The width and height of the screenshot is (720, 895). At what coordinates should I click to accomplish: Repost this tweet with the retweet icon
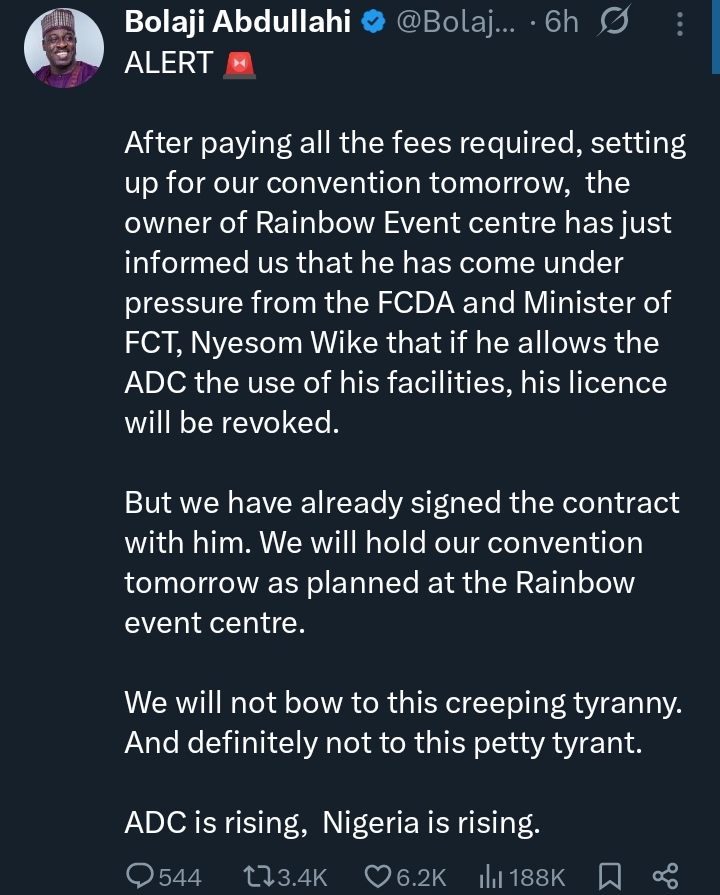coord(257,876)
